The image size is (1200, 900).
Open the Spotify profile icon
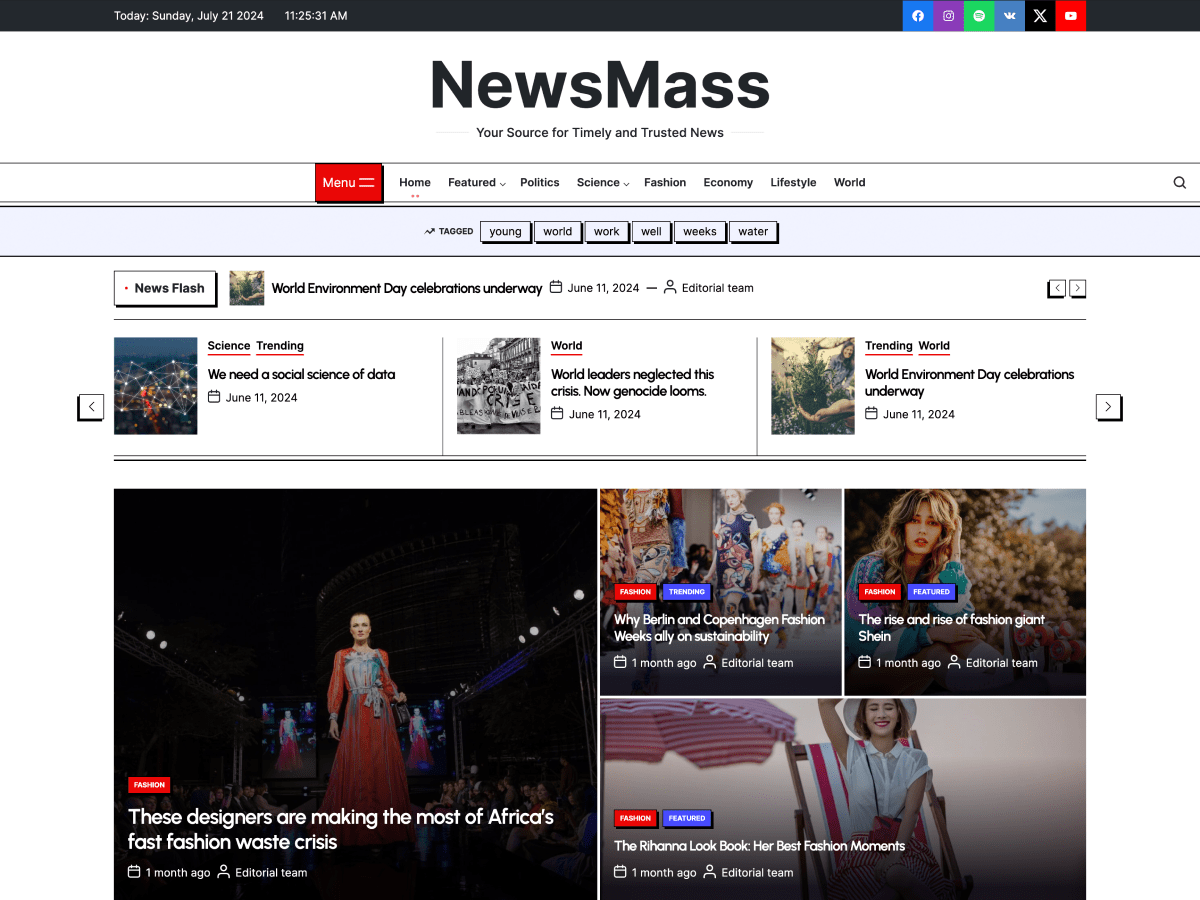point(978,16)
